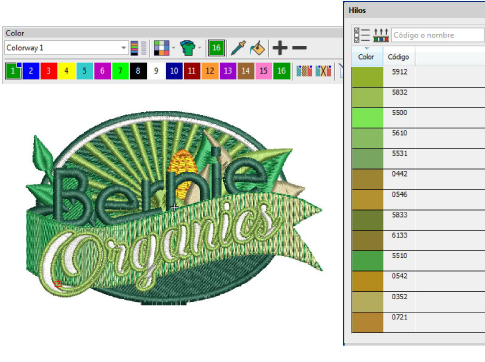Toggle the checklist view icon in Hilos panel

coord(362,35)
